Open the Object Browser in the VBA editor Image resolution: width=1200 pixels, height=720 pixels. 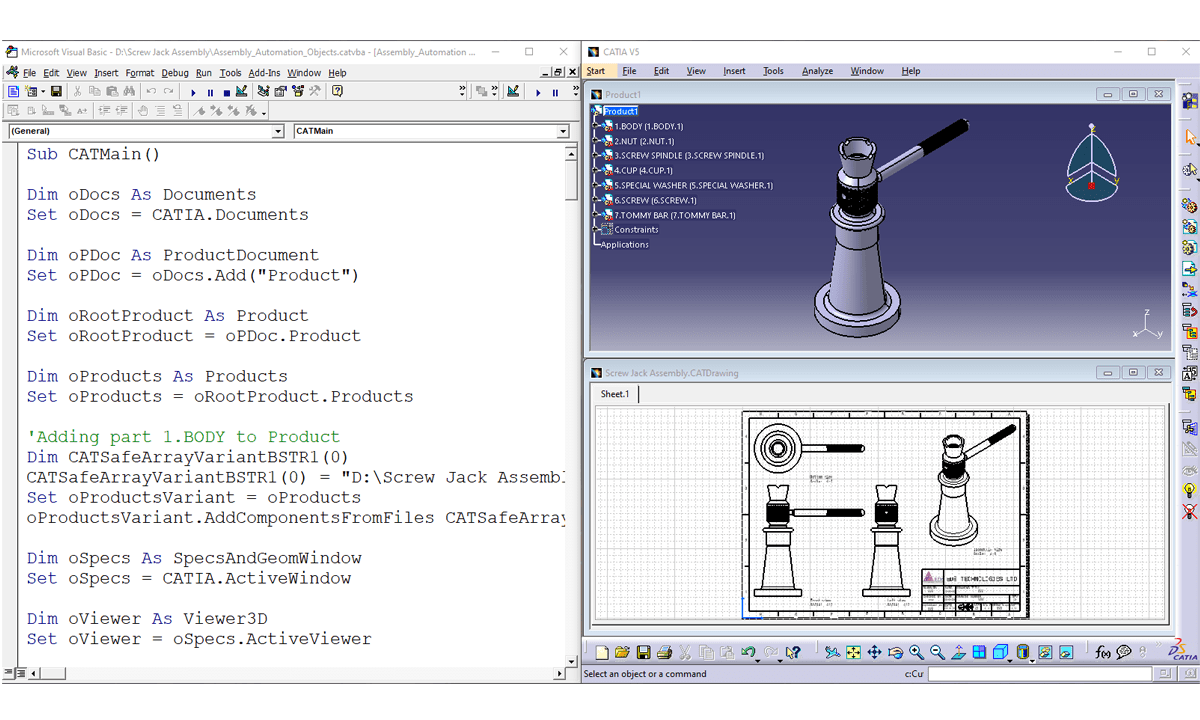click(298, 91)
